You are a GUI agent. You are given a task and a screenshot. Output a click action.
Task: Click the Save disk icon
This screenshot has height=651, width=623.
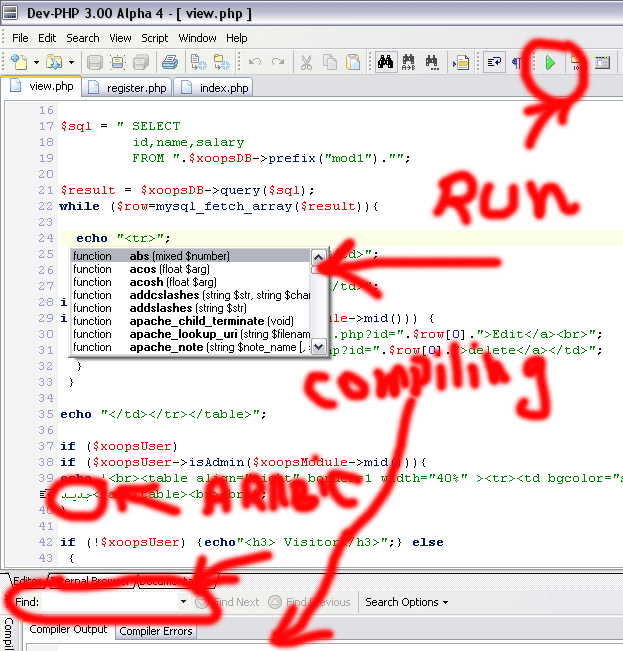(95, 63)
